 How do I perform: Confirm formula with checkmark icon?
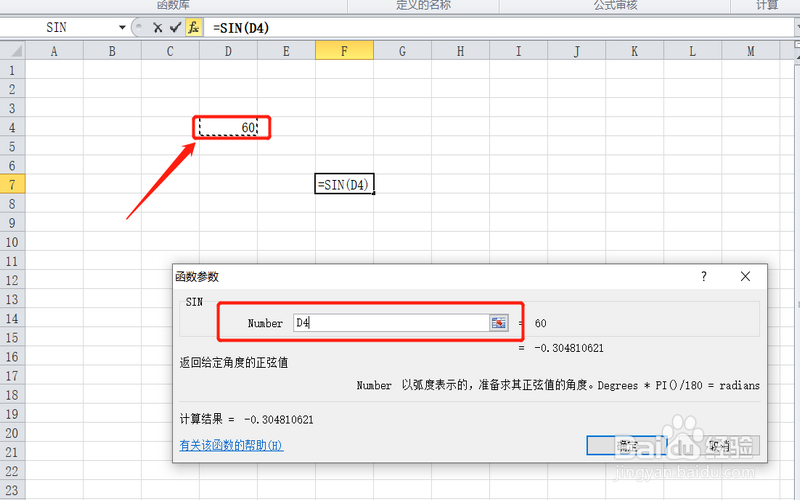point(176,28)
